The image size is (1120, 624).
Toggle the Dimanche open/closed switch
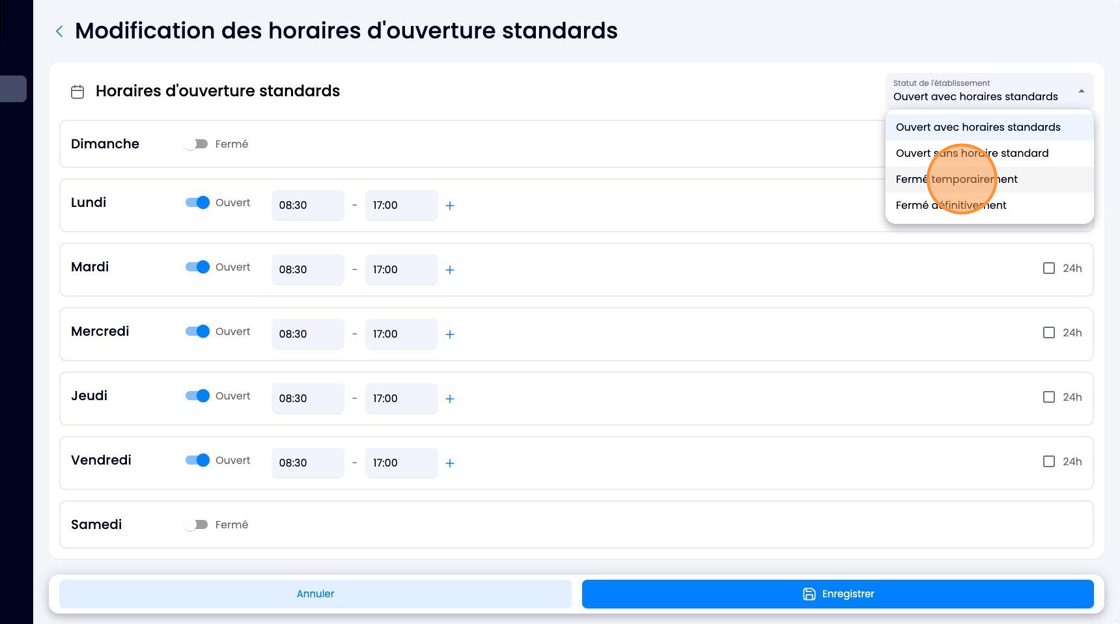point(196,144)
